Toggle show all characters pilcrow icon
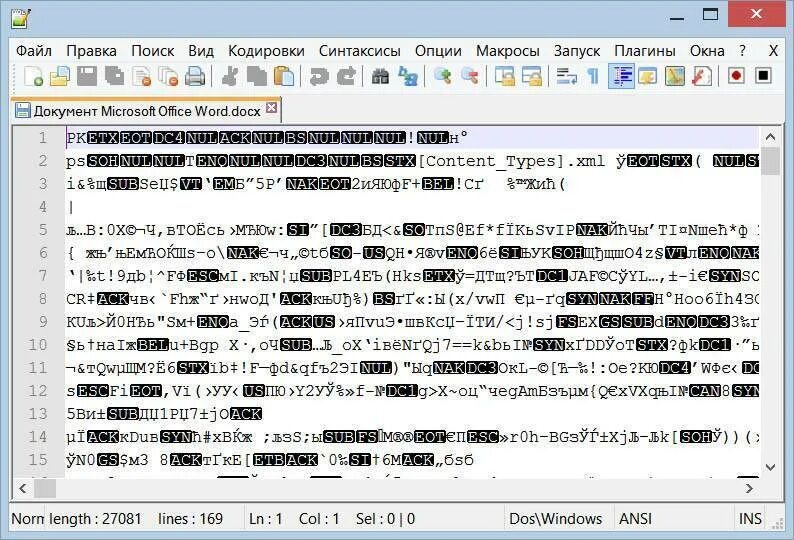Viewport: 794px width, 540px height. (593, 76)
